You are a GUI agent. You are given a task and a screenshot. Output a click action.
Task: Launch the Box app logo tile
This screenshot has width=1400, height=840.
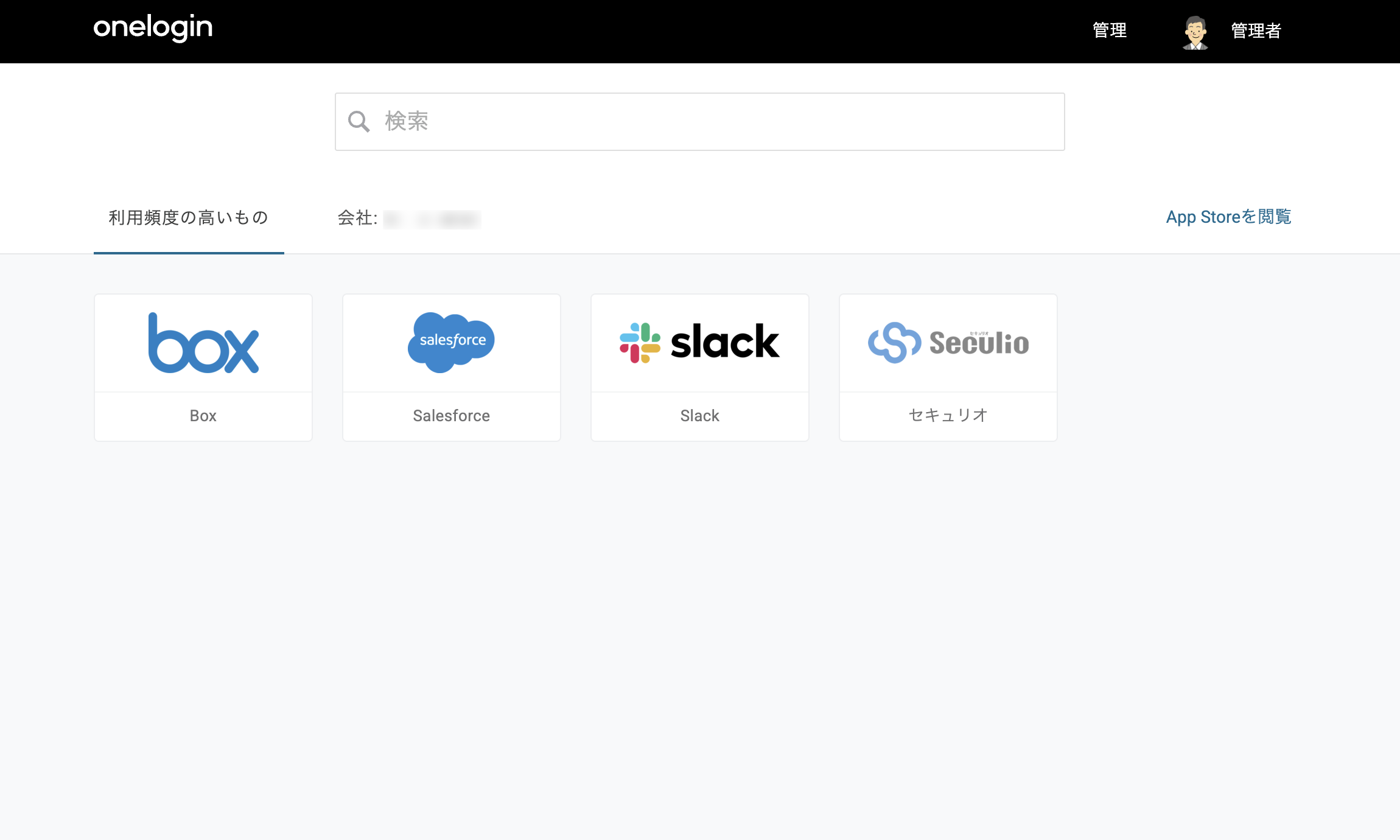coord(203,343)
